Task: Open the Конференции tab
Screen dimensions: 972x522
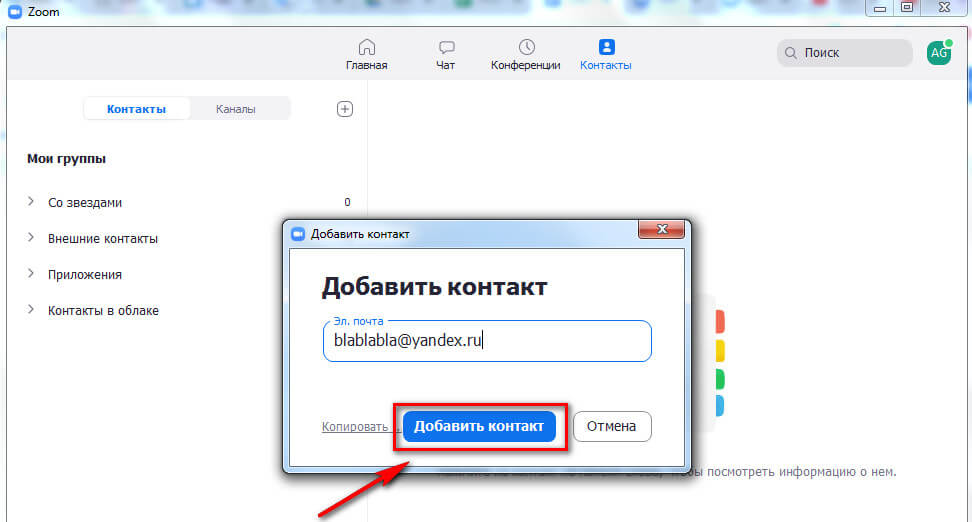Action: [526, 55]
